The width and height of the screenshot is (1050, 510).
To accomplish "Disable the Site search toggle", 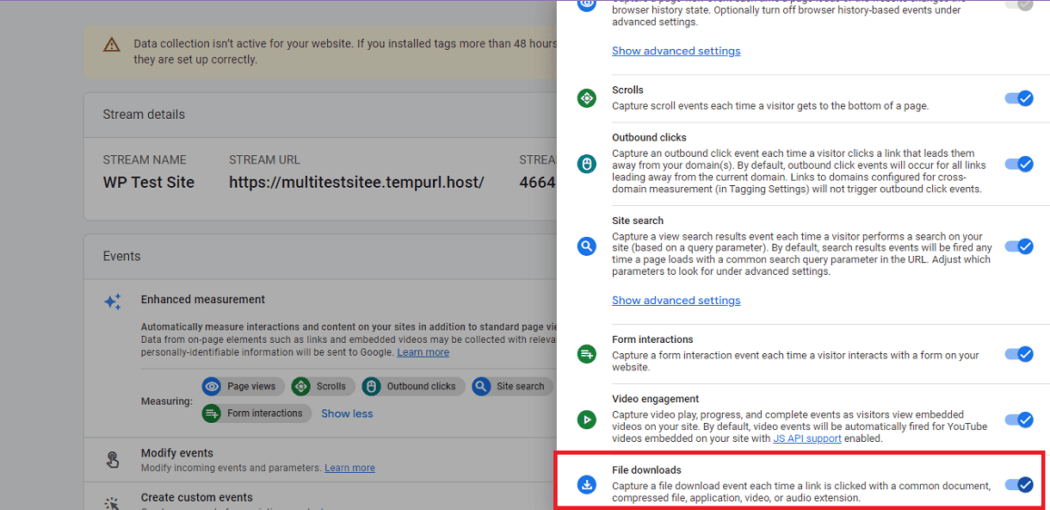I will click(1019, 246).
